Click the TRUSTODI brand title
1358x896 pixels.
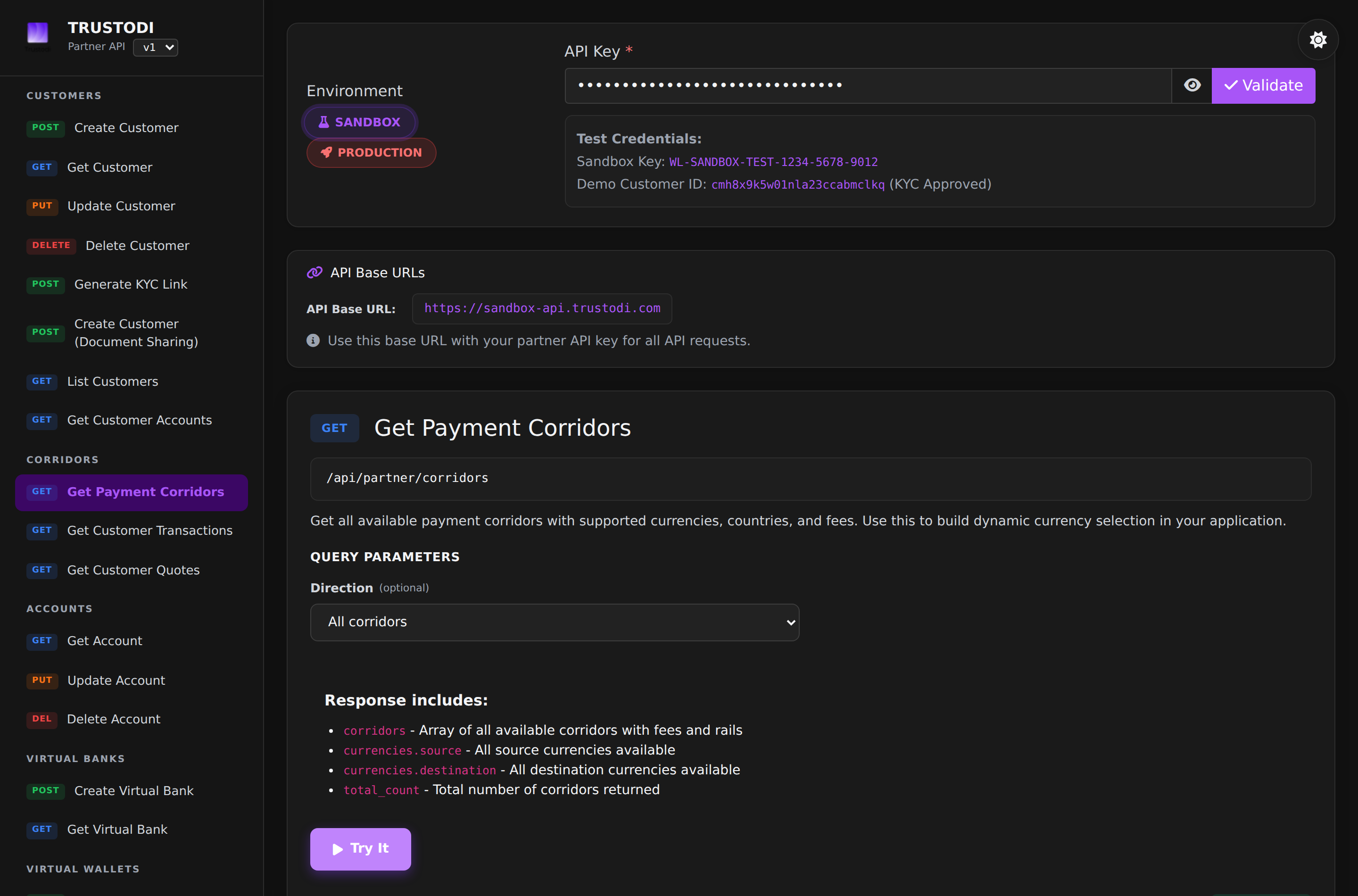(x=111, y=28)
